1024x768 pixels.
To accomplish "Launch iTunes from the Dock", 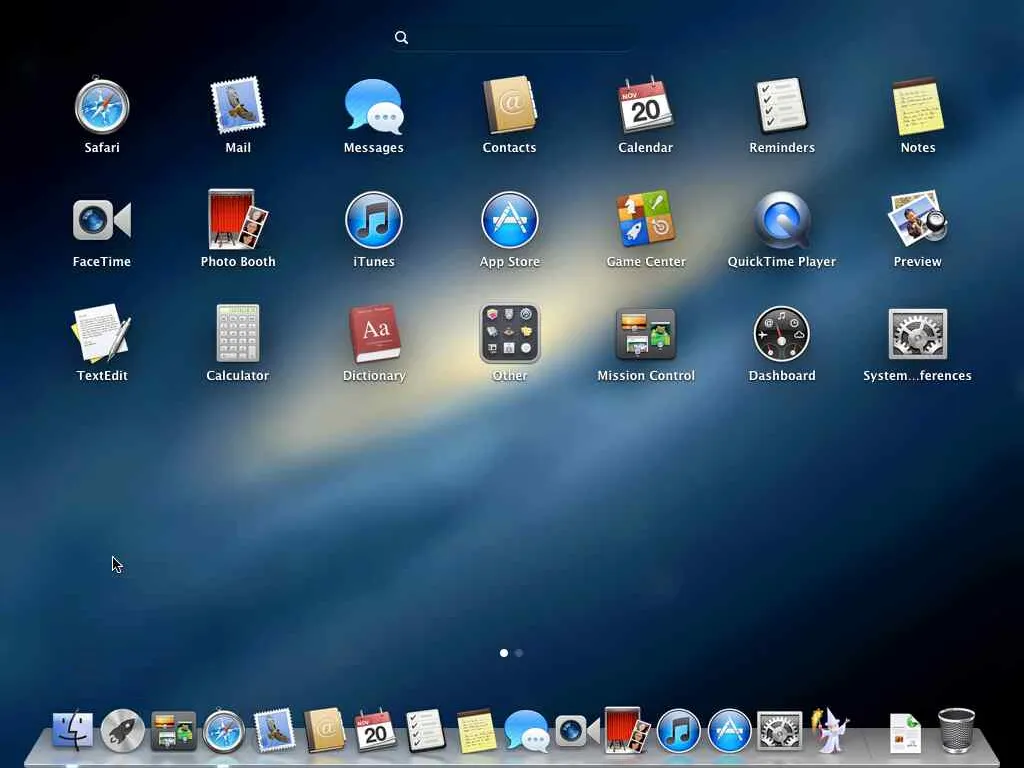I will coord(679,730).
